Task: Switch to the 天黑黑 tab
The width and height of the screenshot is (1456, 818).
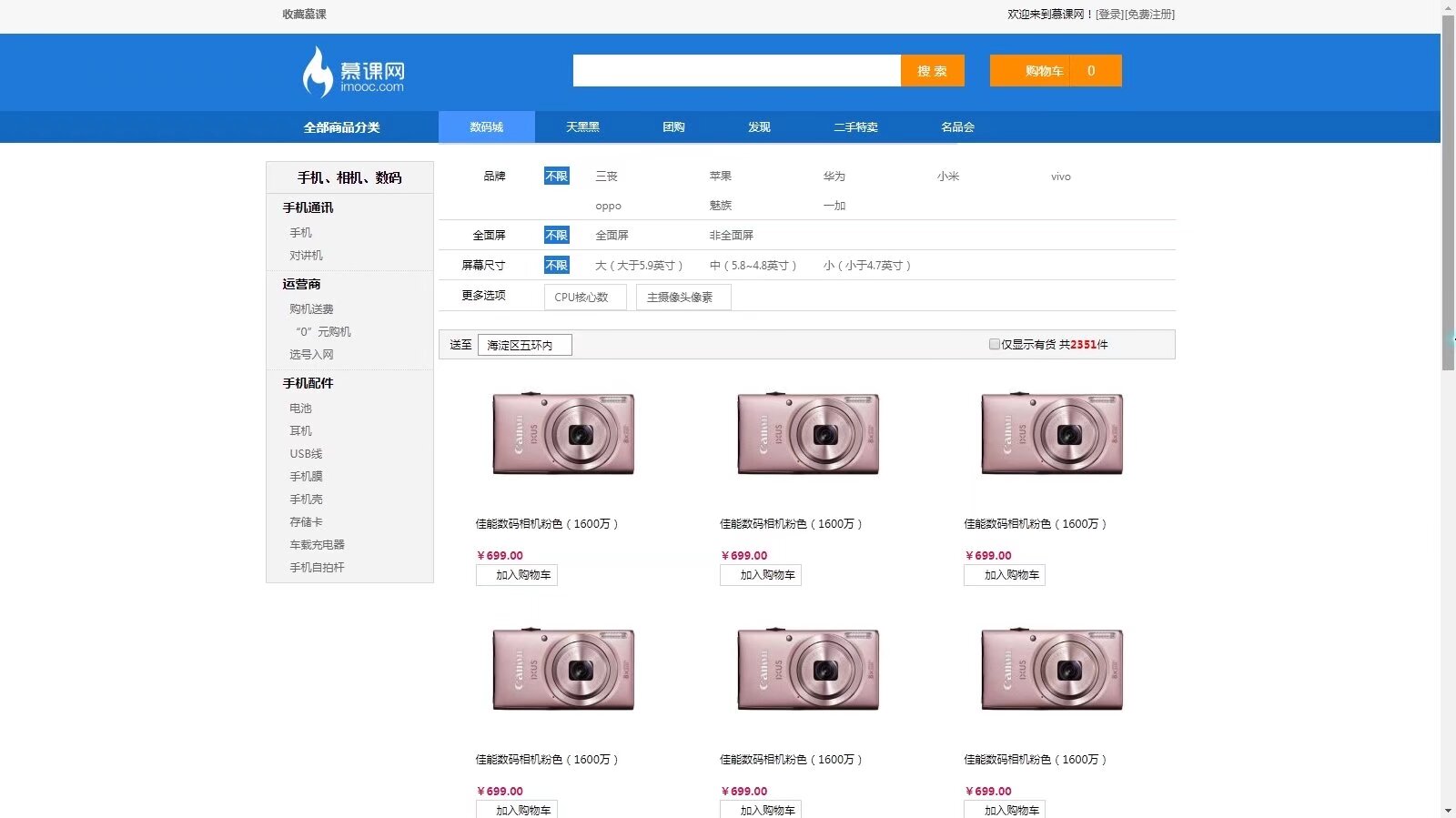Action: point(582,127)
